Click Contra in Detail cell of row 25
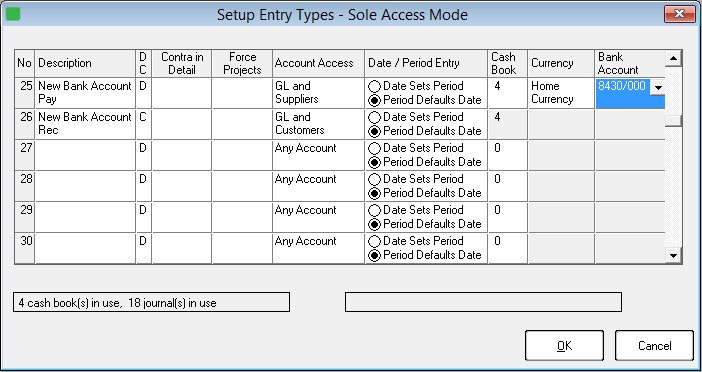 click(182, 93)
